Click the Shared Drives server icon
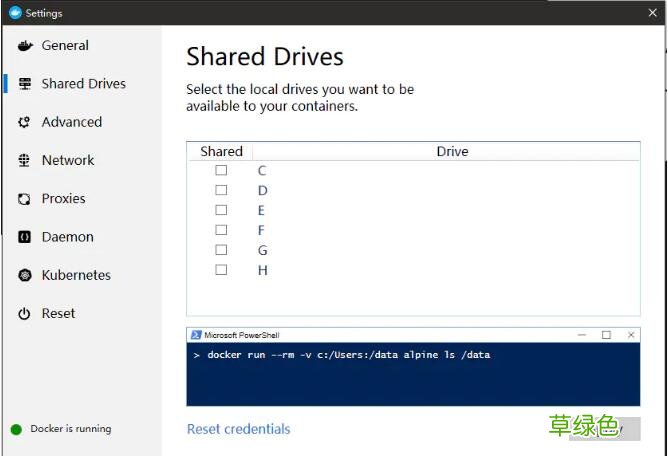Screen dimensions: 668x459 25,84
